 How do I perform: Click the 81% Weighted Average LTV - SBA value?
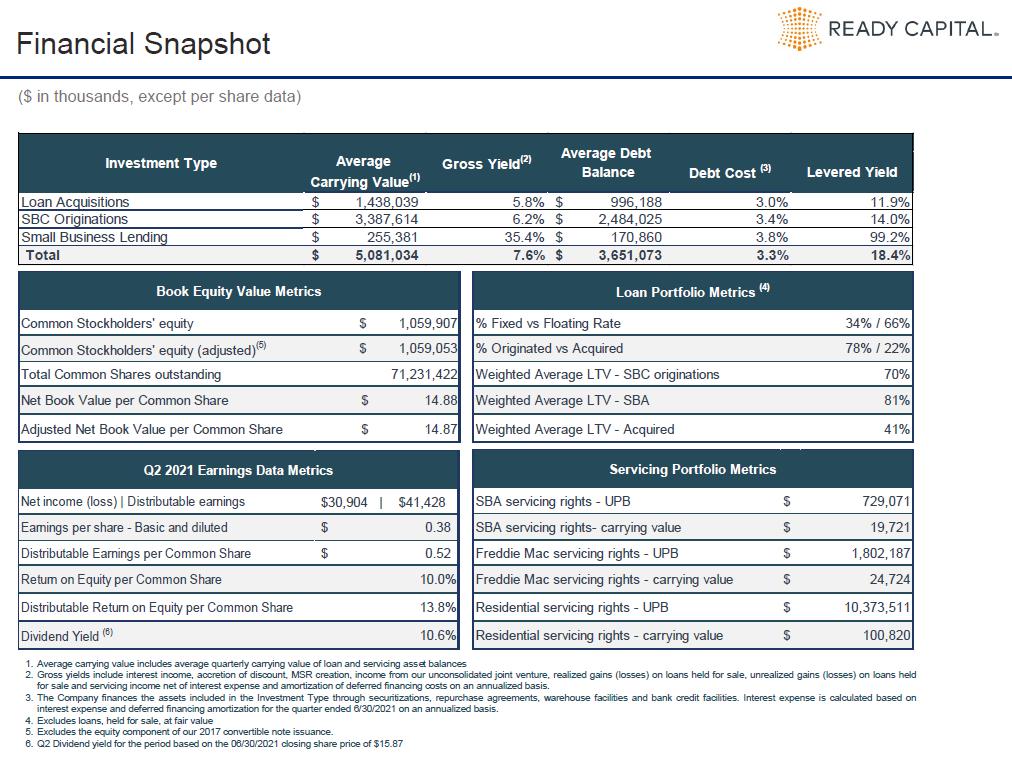pos(897,400)
